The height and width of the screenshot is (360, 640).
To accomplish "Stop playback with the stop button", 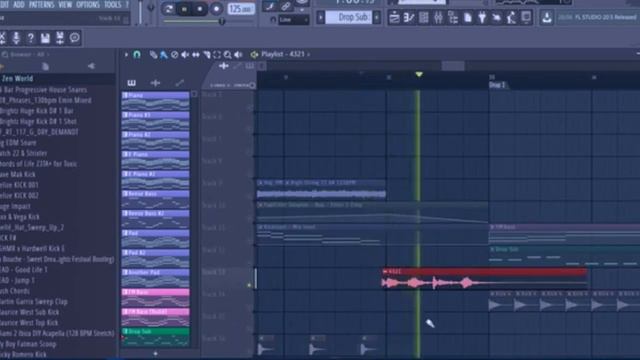I will pyautogui.click(x=200, y=9).
